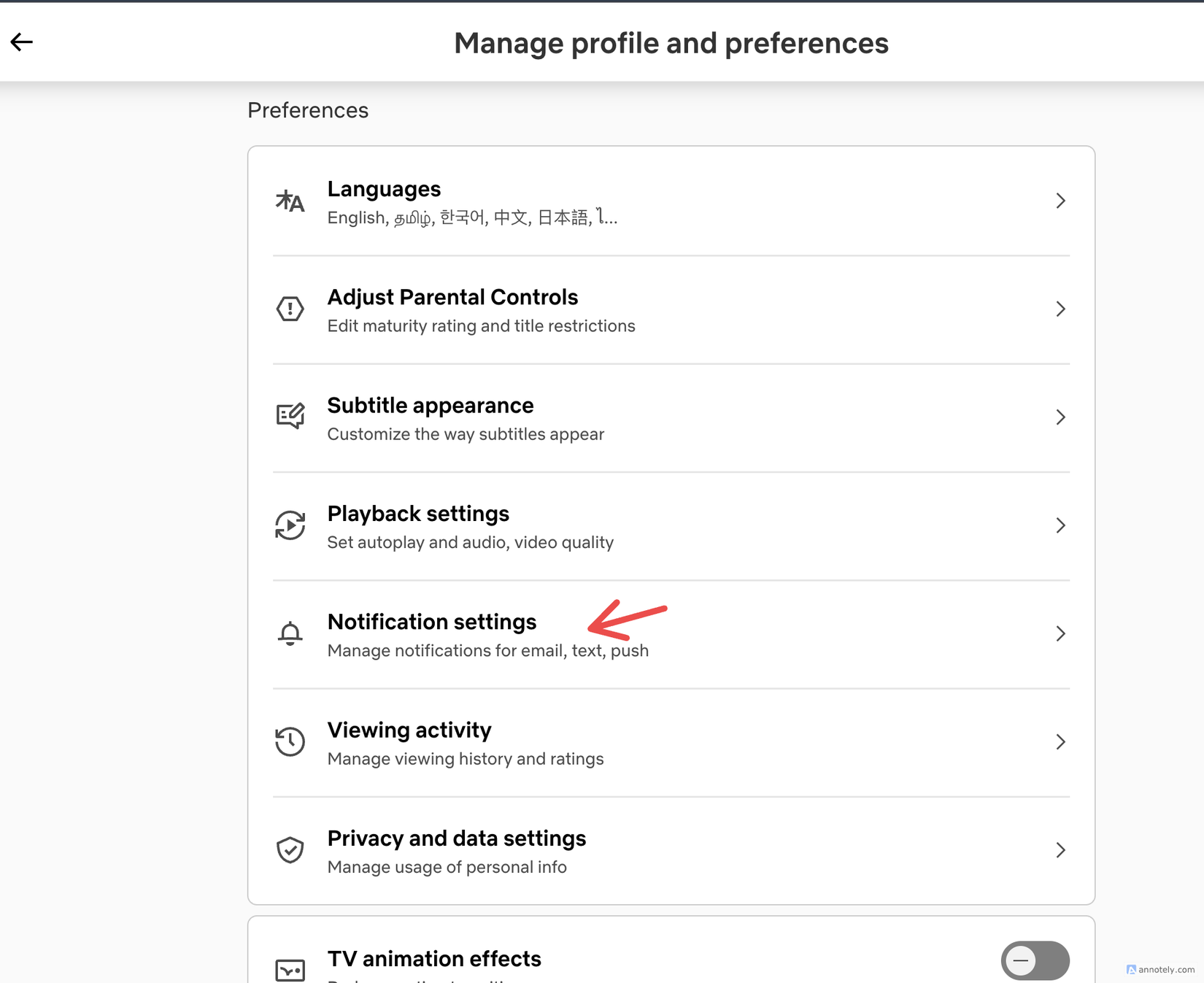This screenshot has height=983, width=1204.
Task: Open Adjust Parental Controls chevron arrow
Action: [x=1060, y=309]
